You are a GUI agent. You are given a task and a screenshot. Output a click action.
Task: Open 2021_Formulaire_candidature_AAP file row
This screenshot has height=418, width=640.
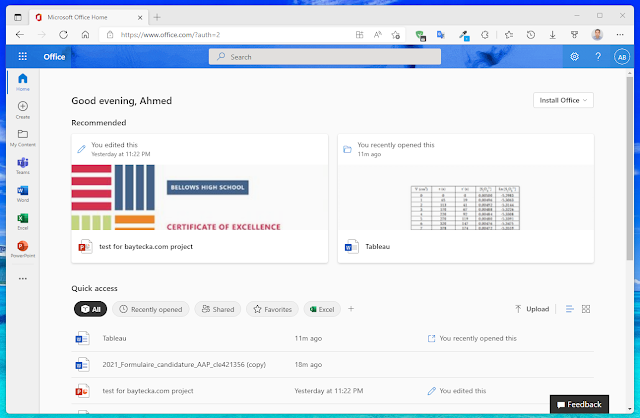click(332, 365)
